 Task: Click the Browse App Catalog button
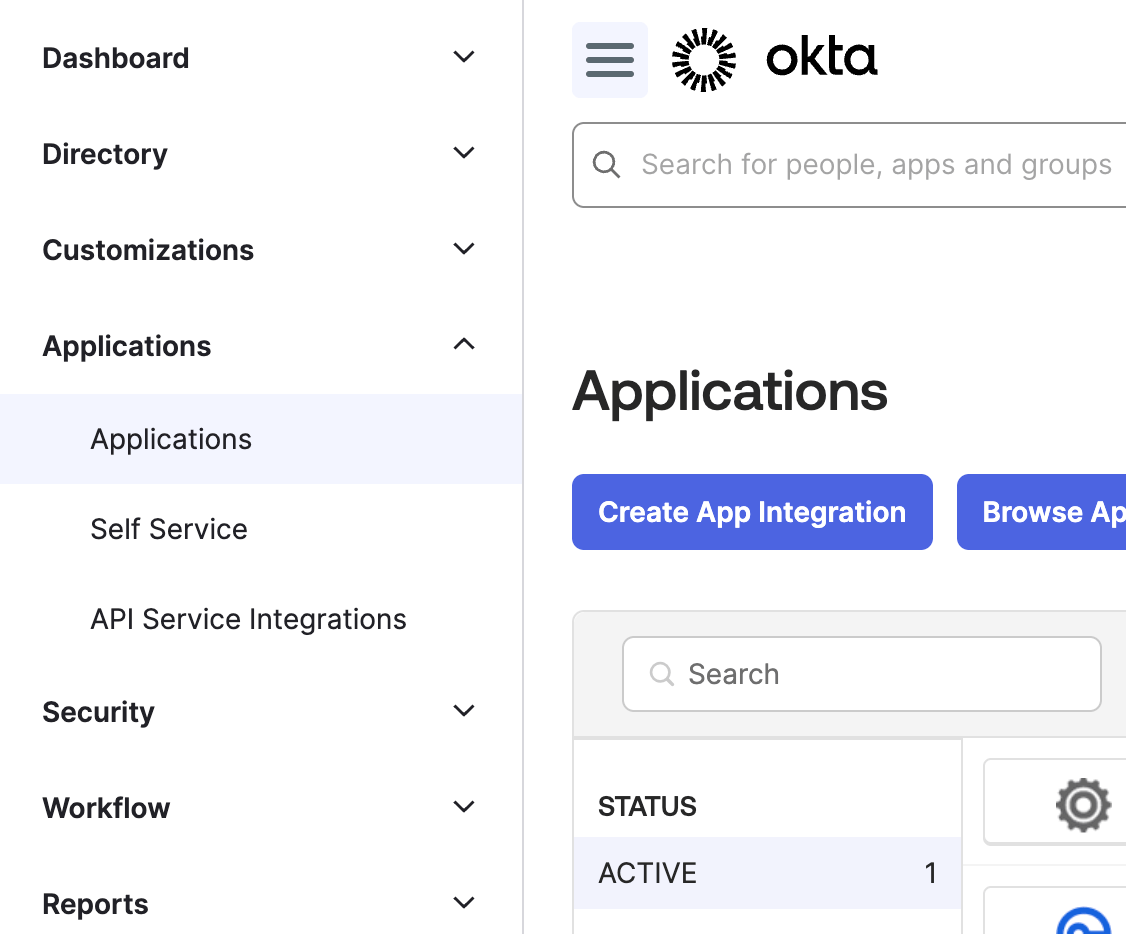1041,512
